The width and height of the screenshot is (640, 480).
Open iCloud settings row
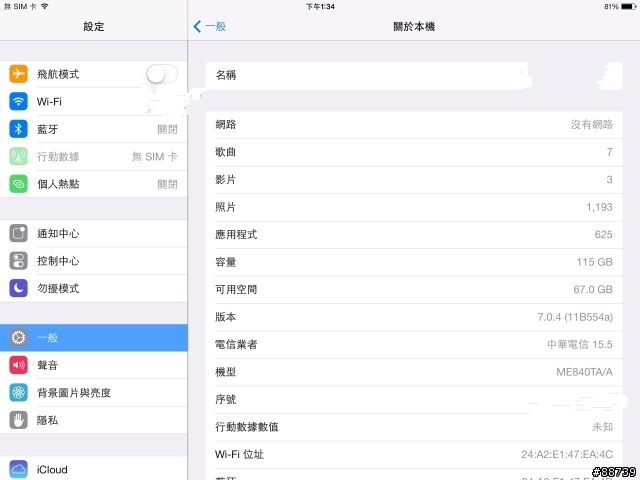93,469
